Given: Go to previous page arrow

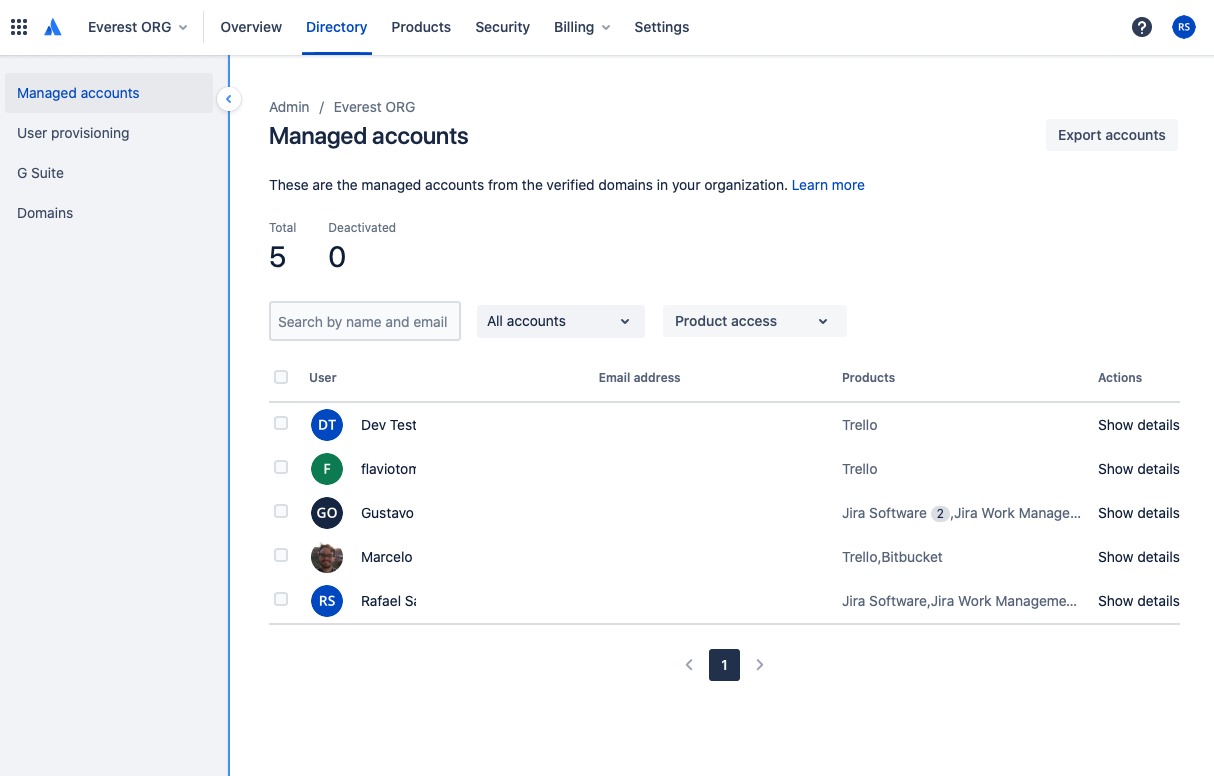Looking at the screenshot, I should [x=689, y=665].
